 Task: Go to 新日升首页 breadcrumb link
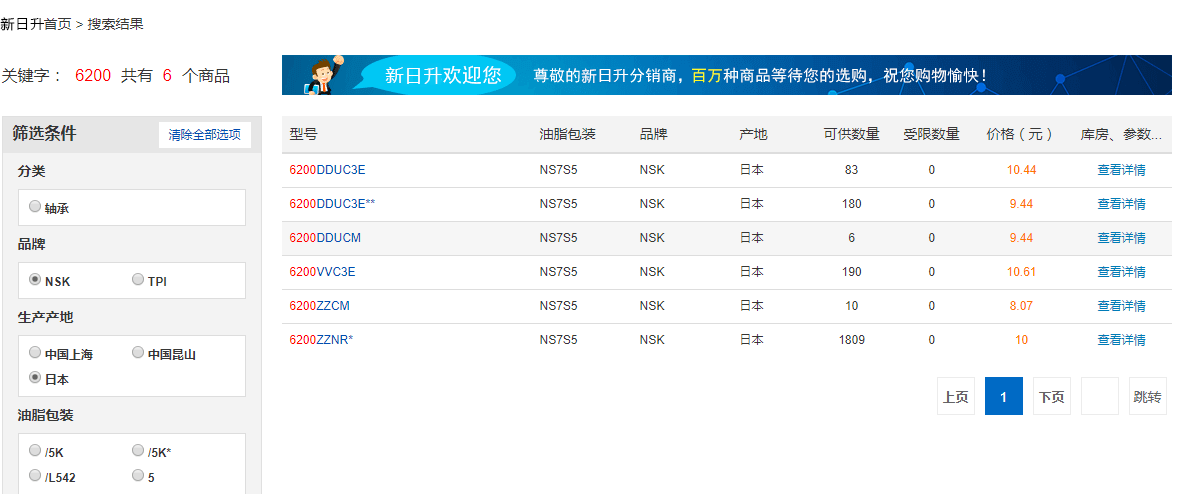[36, 24]
